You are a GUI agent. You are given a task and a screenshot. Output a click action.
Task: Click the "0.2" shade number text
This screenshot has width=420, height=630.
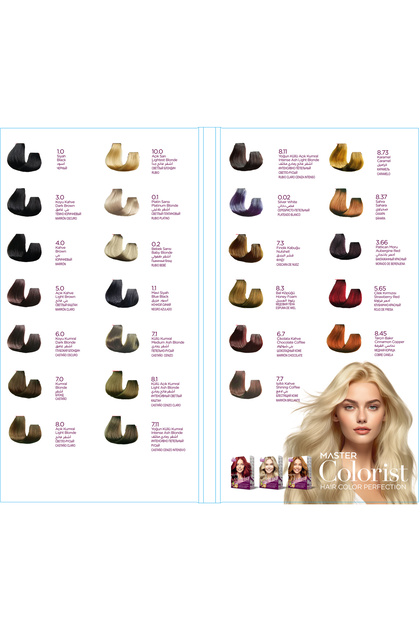[156, 244]
